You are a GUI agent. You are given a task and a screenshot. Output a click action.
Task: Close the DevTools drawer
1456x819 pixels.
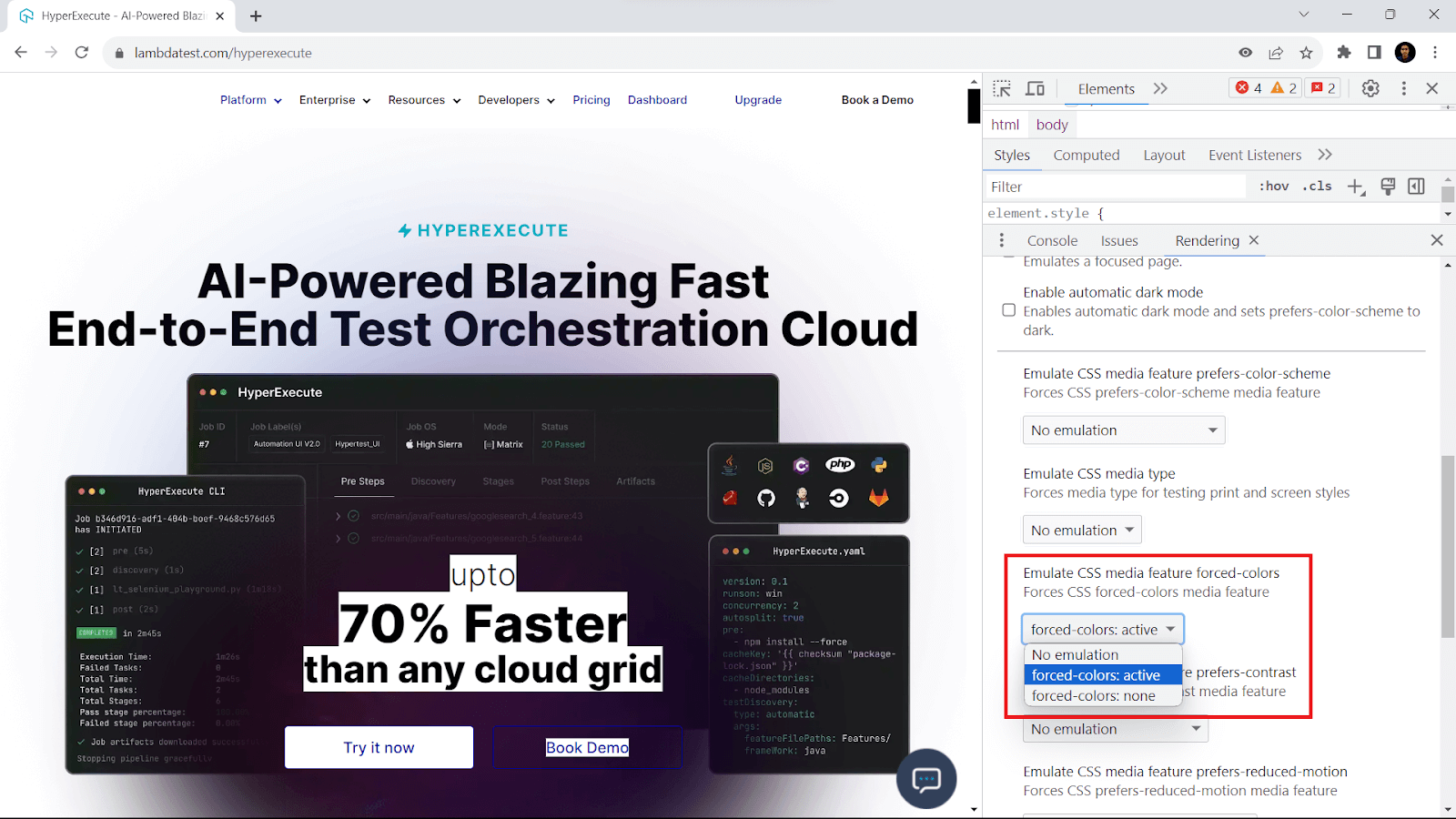[x=1437, y=240]
